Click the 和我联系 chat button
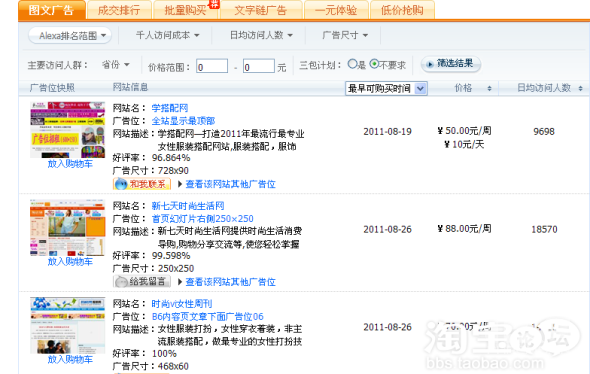Image resolution: width=590 pixels, height=374 pixels. [142, 184]
